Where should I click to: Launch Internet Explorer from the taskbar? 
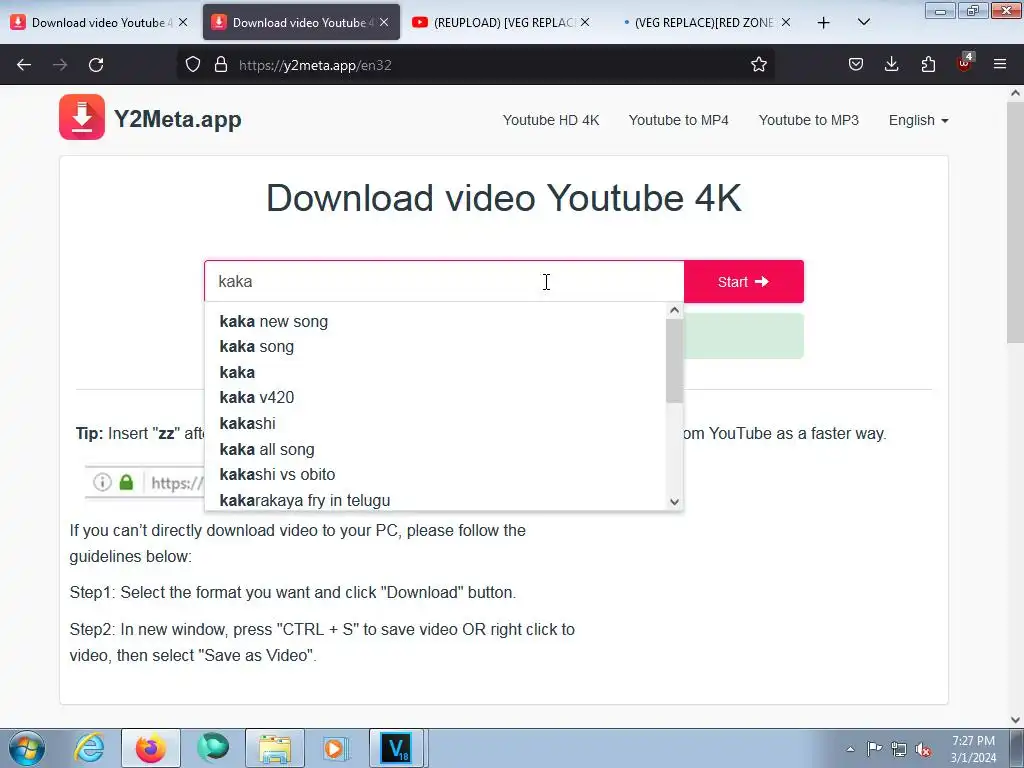89,748
